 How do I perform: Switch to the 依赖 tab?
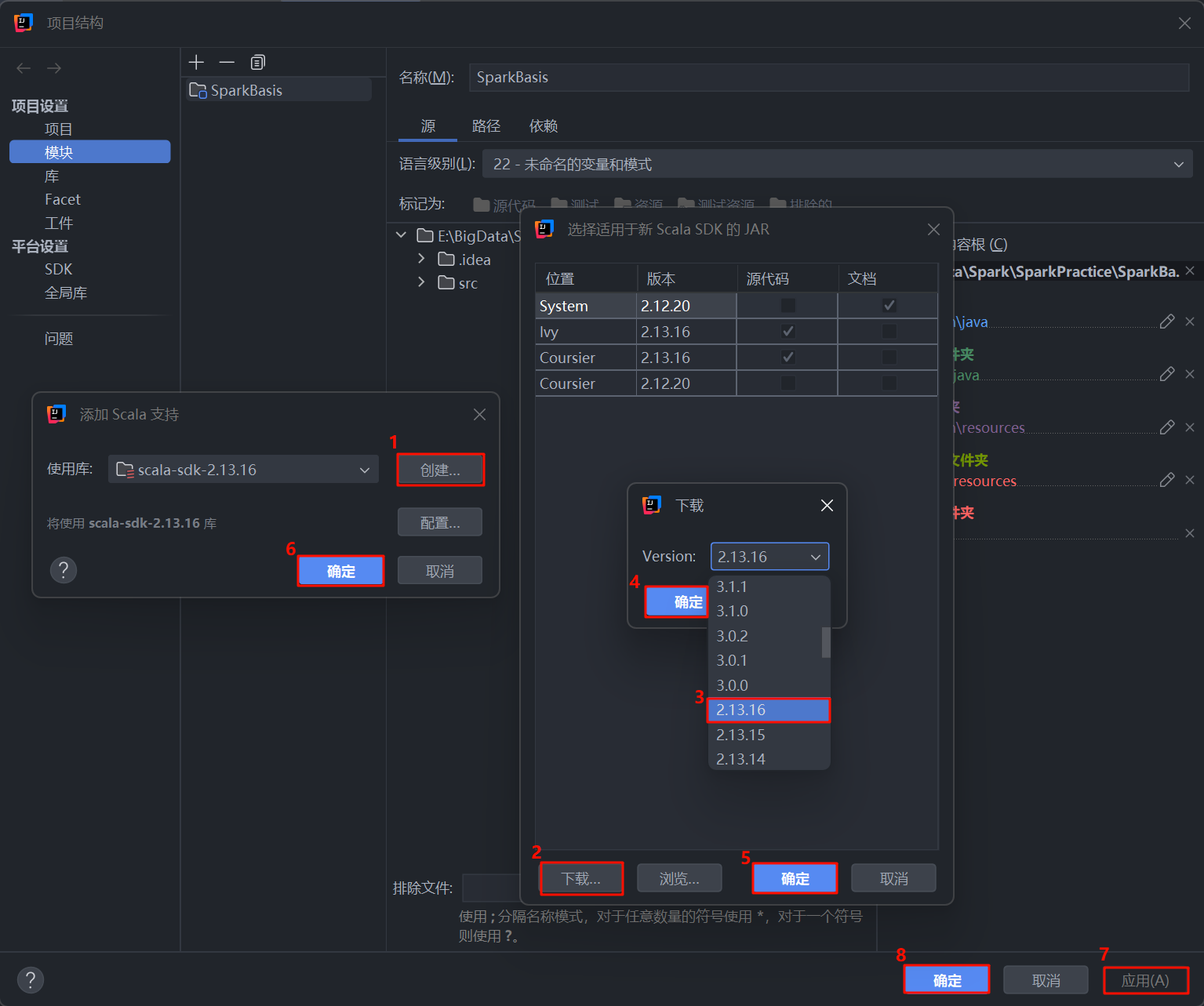(543, 126)
